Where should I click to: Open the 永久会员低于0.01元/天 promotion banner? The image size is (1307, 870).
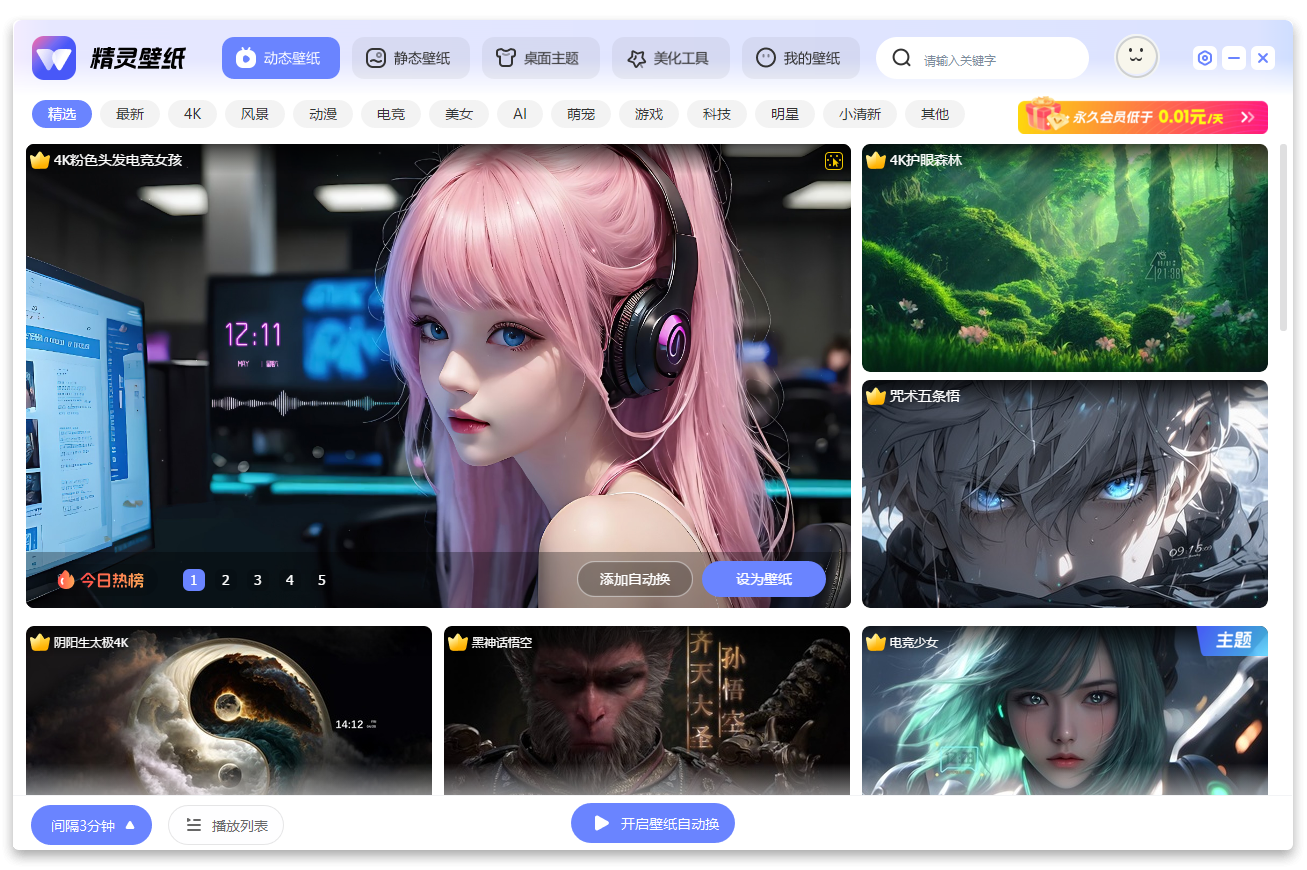click(1143, 117)
